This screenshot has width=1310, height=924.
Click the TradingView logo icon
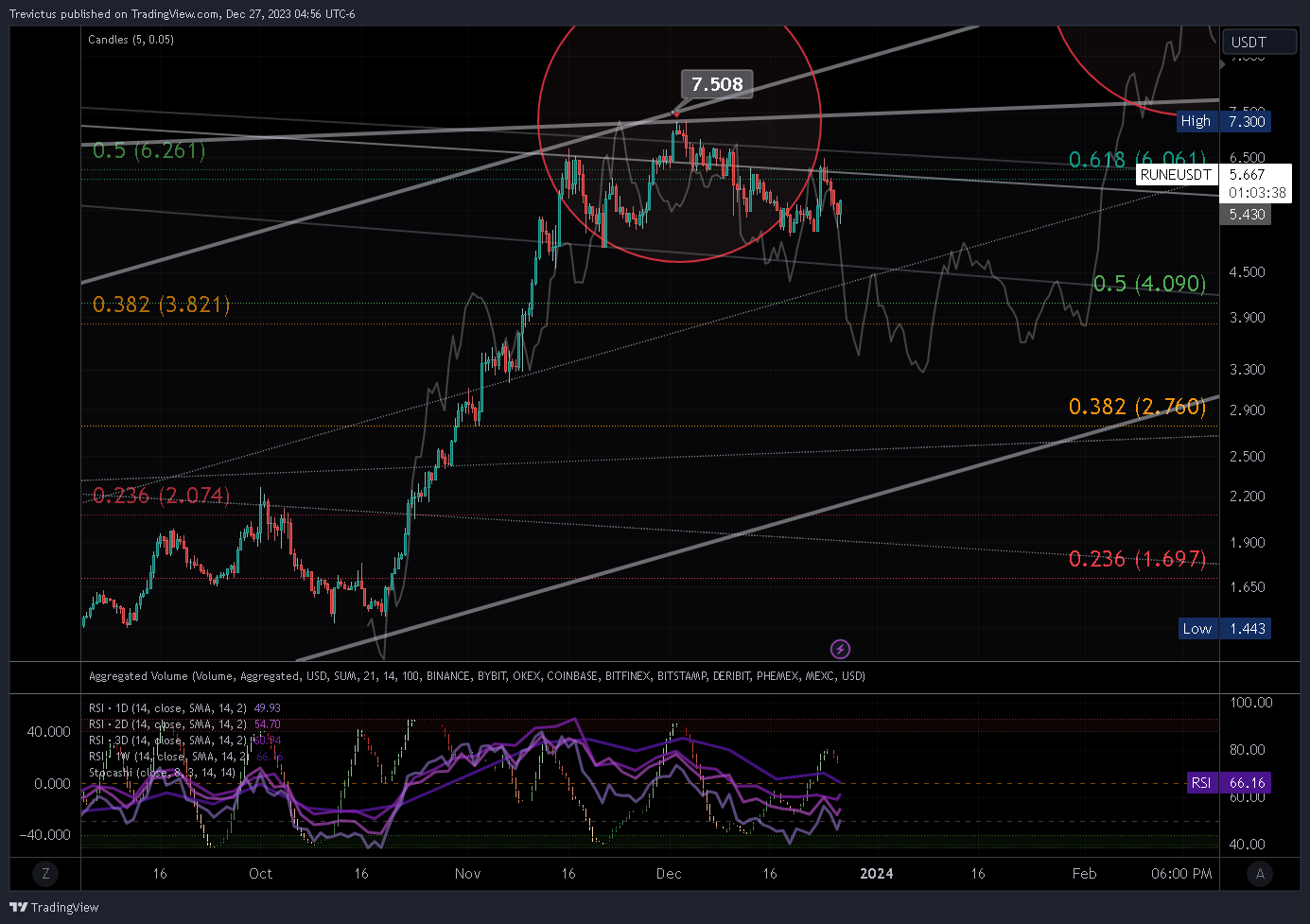(18, 907)
